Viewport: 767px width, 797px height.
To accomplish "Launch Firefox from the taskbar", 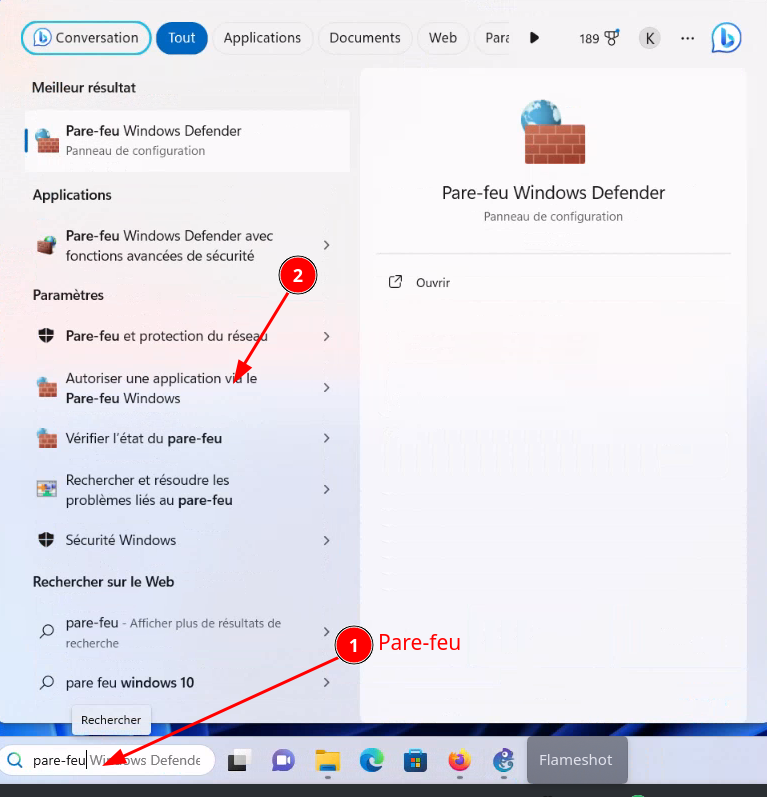I will tap(459, 760).
